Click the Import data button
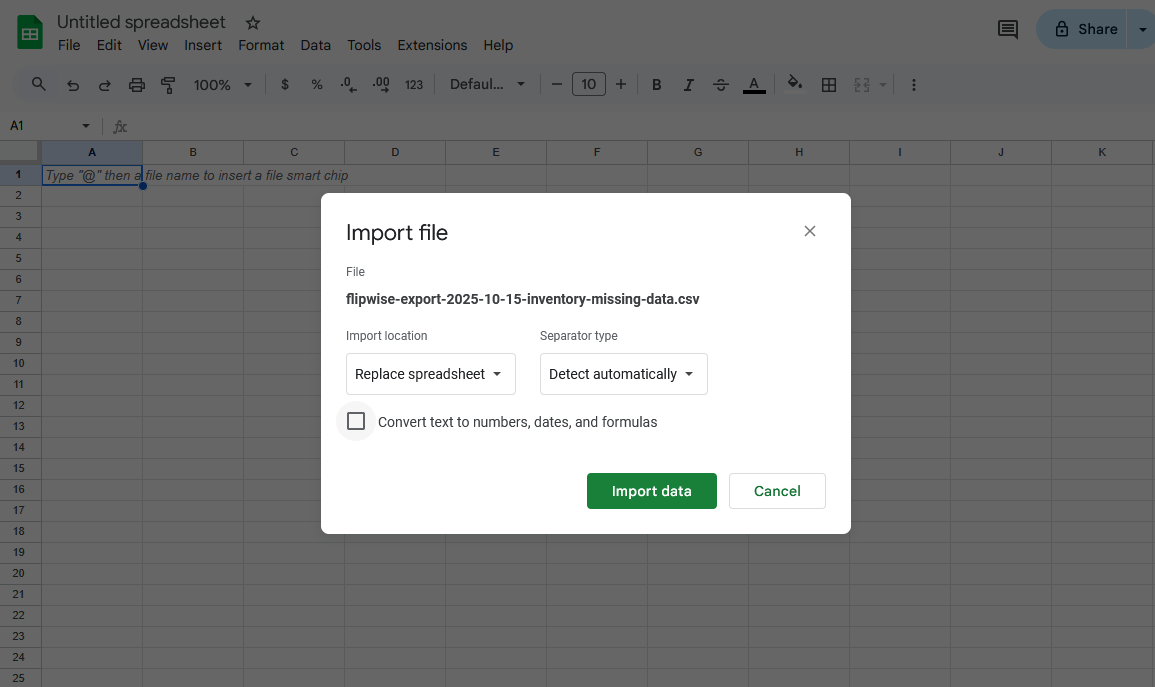Screen dimensions: 1155x687 (x=651, y=491)
